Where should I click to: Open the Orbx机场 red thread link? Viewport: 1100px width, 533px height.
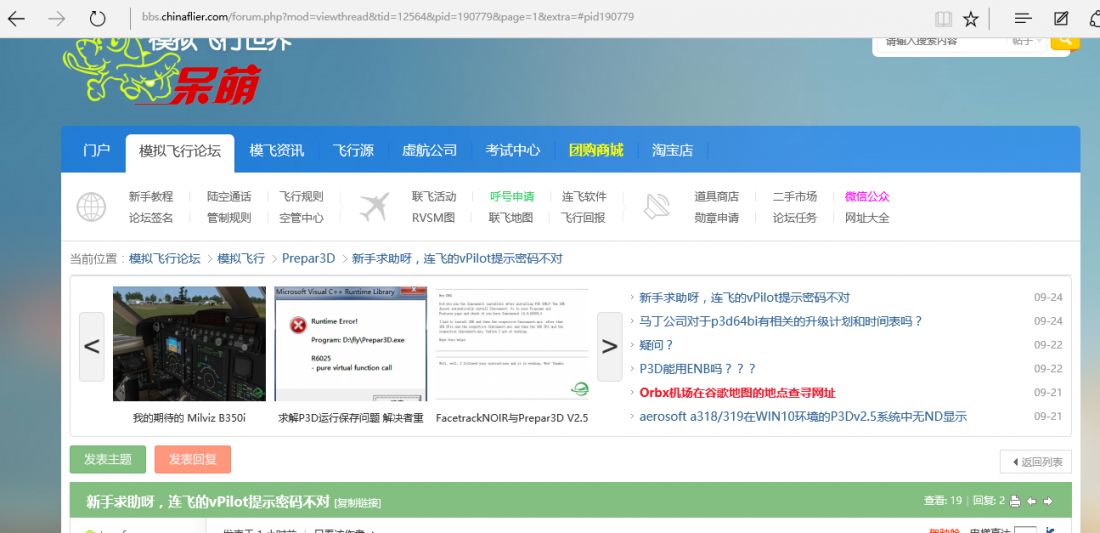point(737,393)
